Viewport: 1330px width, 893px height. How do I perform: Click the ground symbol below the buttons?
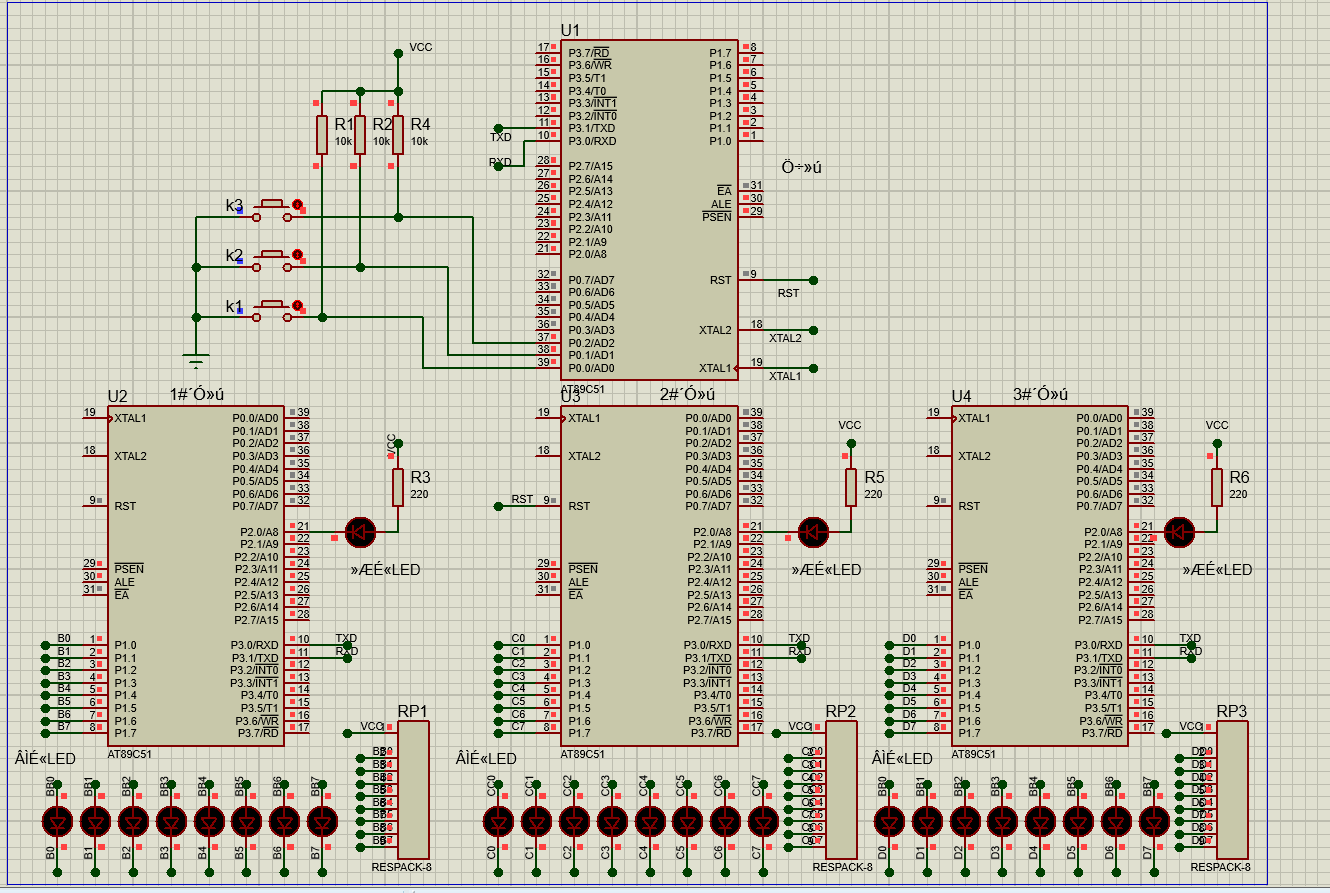[197, 361]
